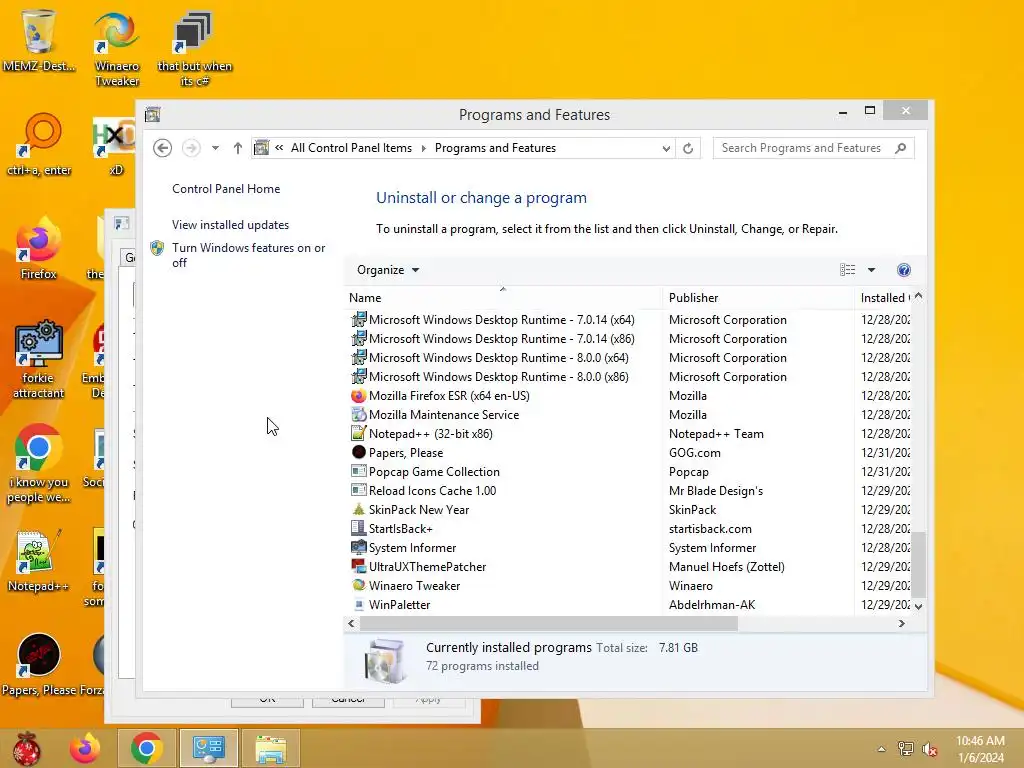
Task: Select the Papers, Please list icon
Action: click(x=359, y=453)
